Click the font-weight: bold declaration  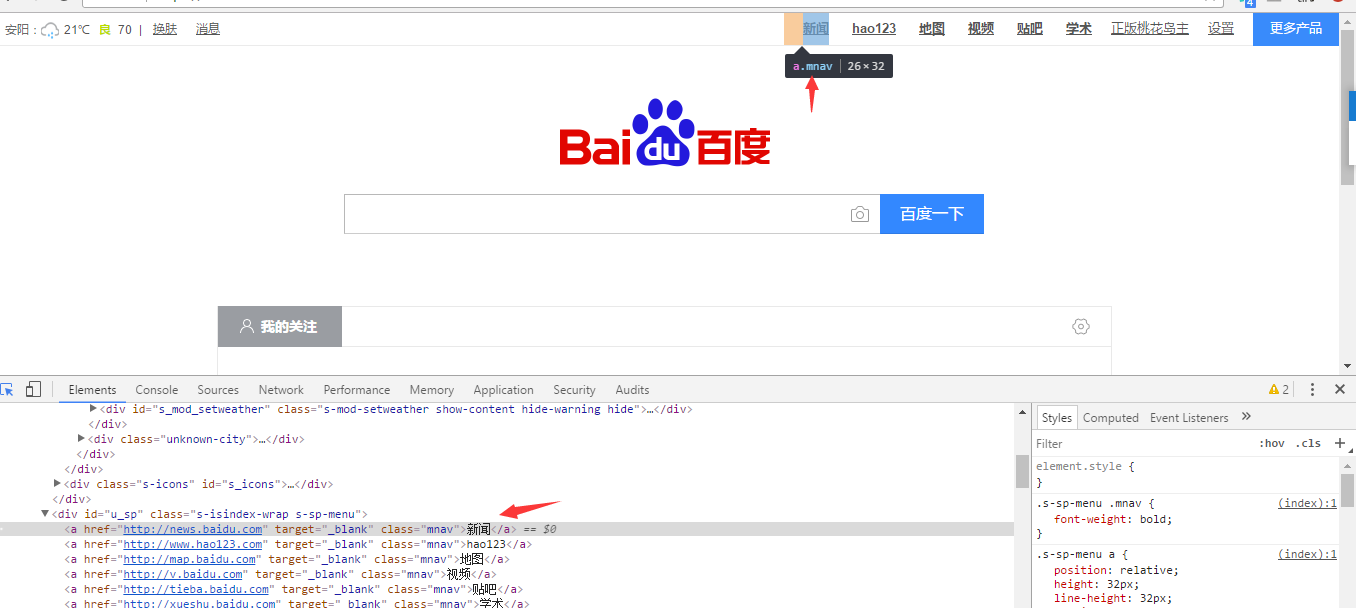pos(1113,519)
